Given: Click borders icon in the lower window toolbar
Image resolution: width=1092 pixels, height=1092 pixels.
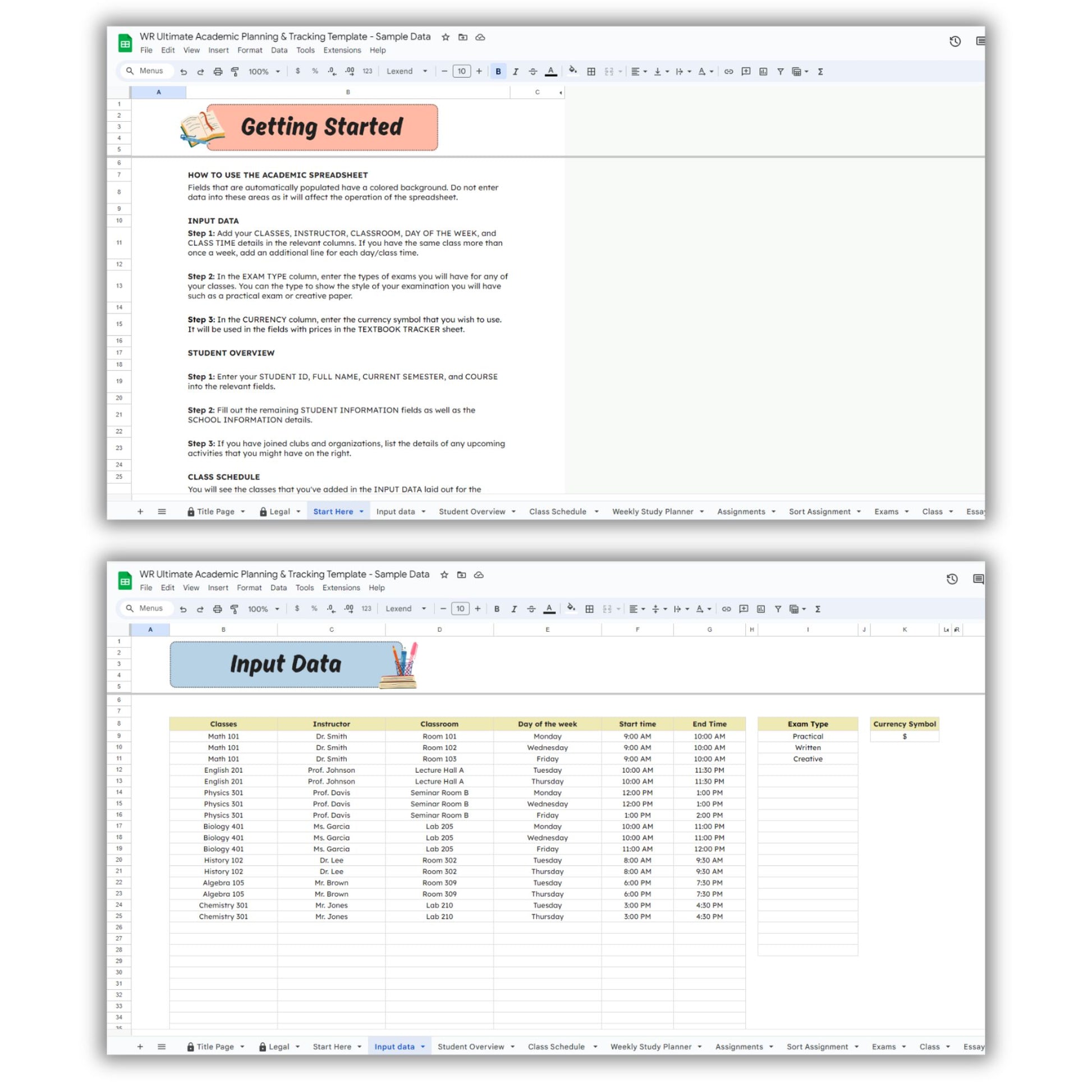Looking at the screenshot, I should pos(589,609).
